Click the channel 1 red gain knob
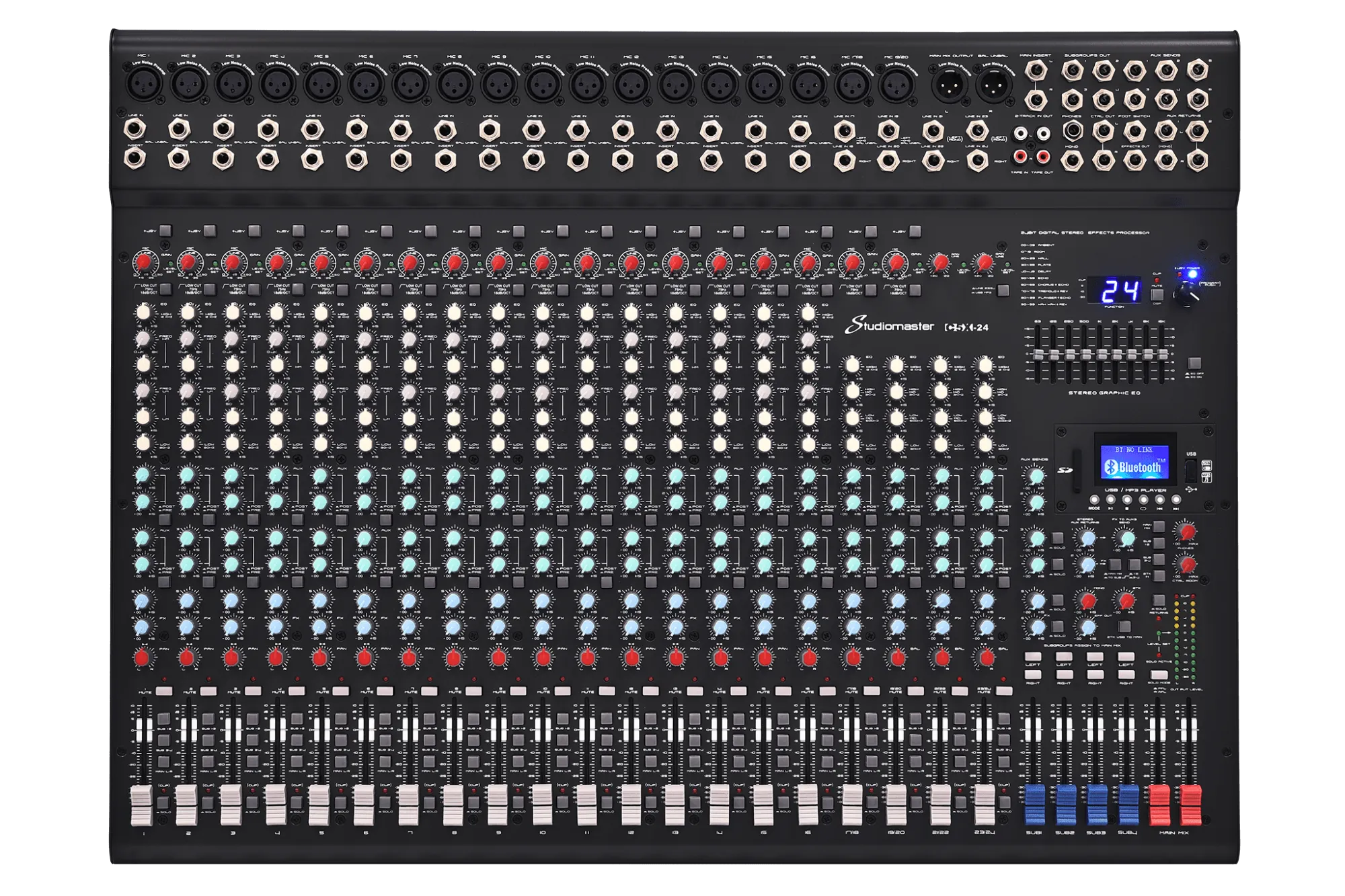 coord(143,262)
